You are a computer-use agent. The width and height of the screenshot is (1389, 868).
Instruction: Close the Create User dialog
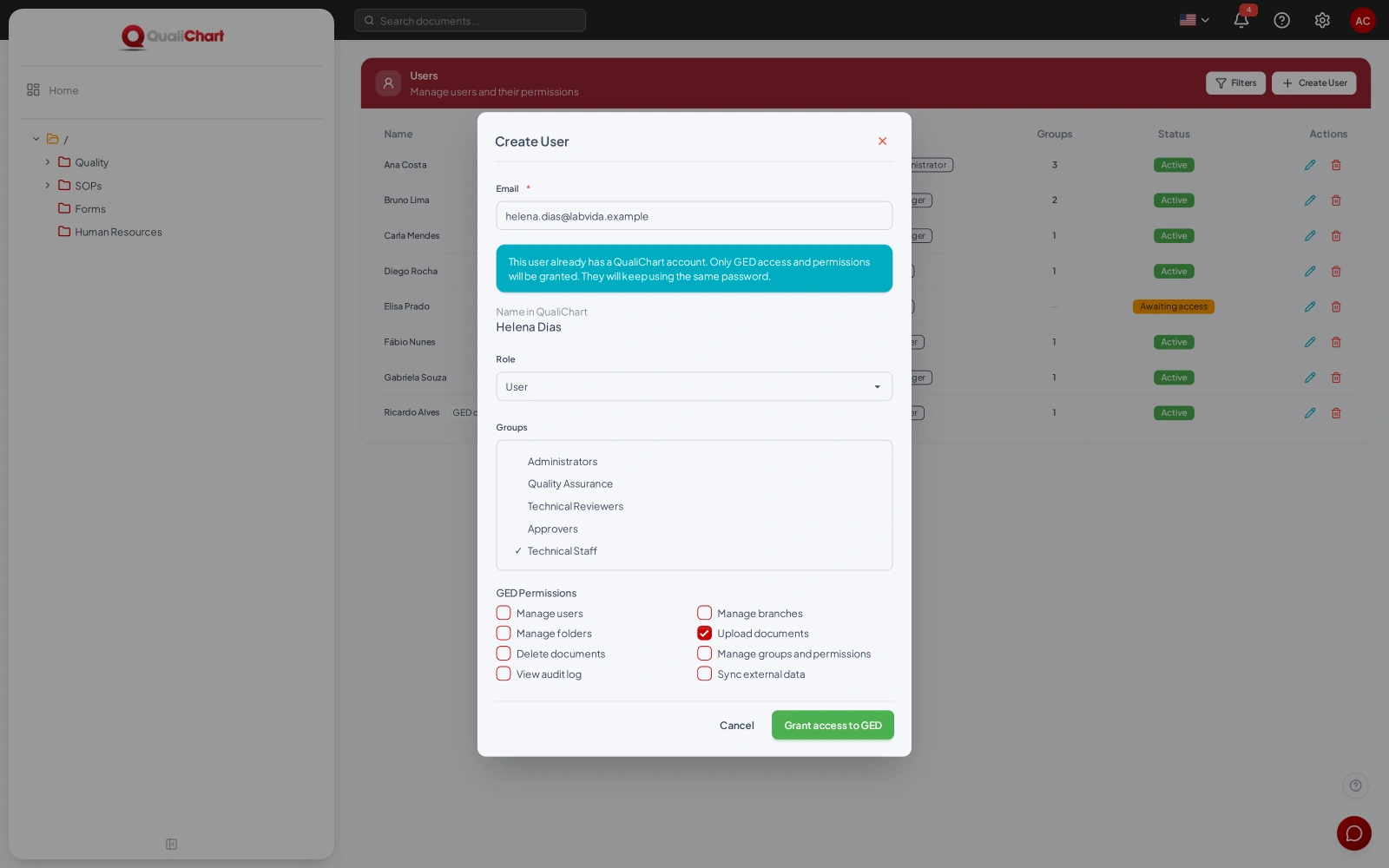(x=882, y=141)
